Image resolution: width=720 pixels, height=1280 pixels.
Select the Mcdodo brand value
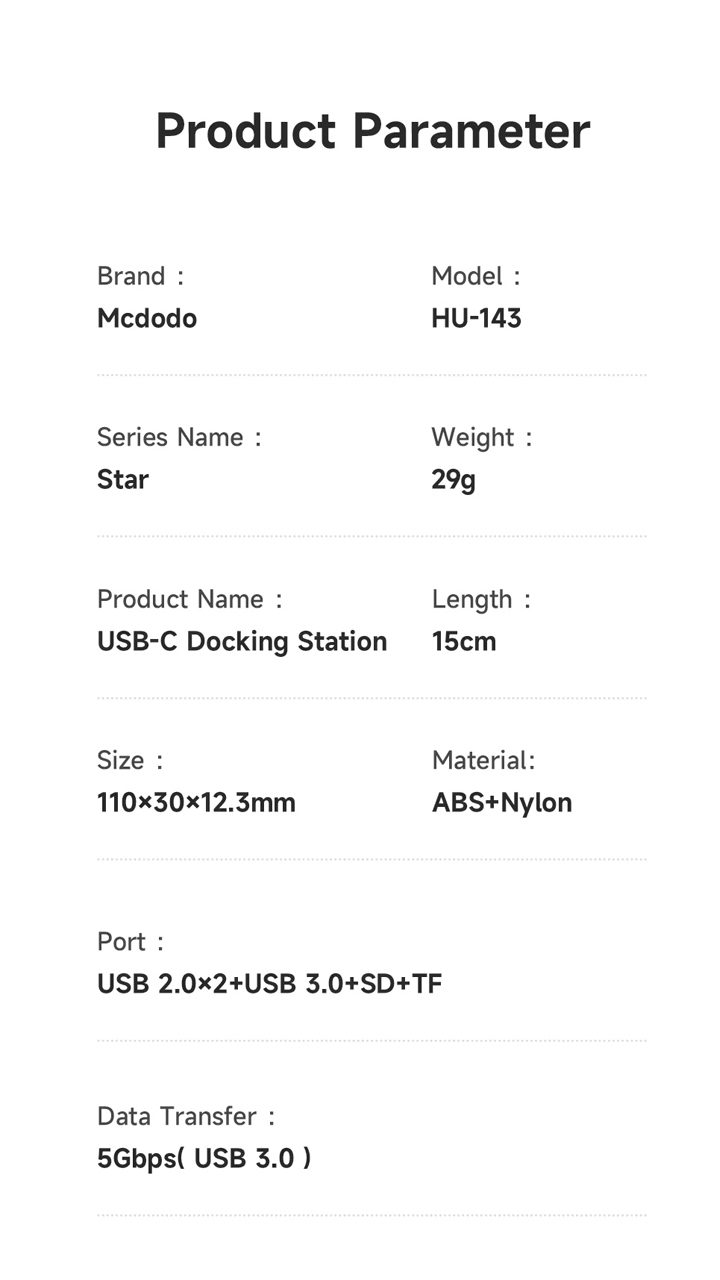point(147,319)
